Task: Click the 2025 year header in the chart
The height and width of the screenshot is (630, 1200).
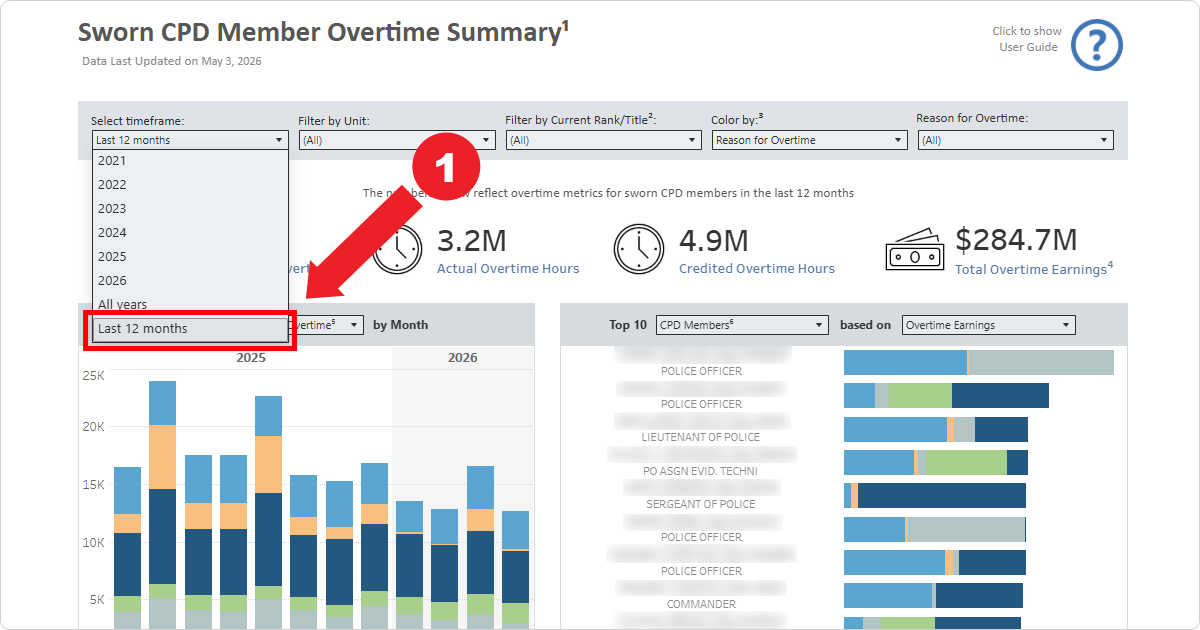Action: (251, 357)
